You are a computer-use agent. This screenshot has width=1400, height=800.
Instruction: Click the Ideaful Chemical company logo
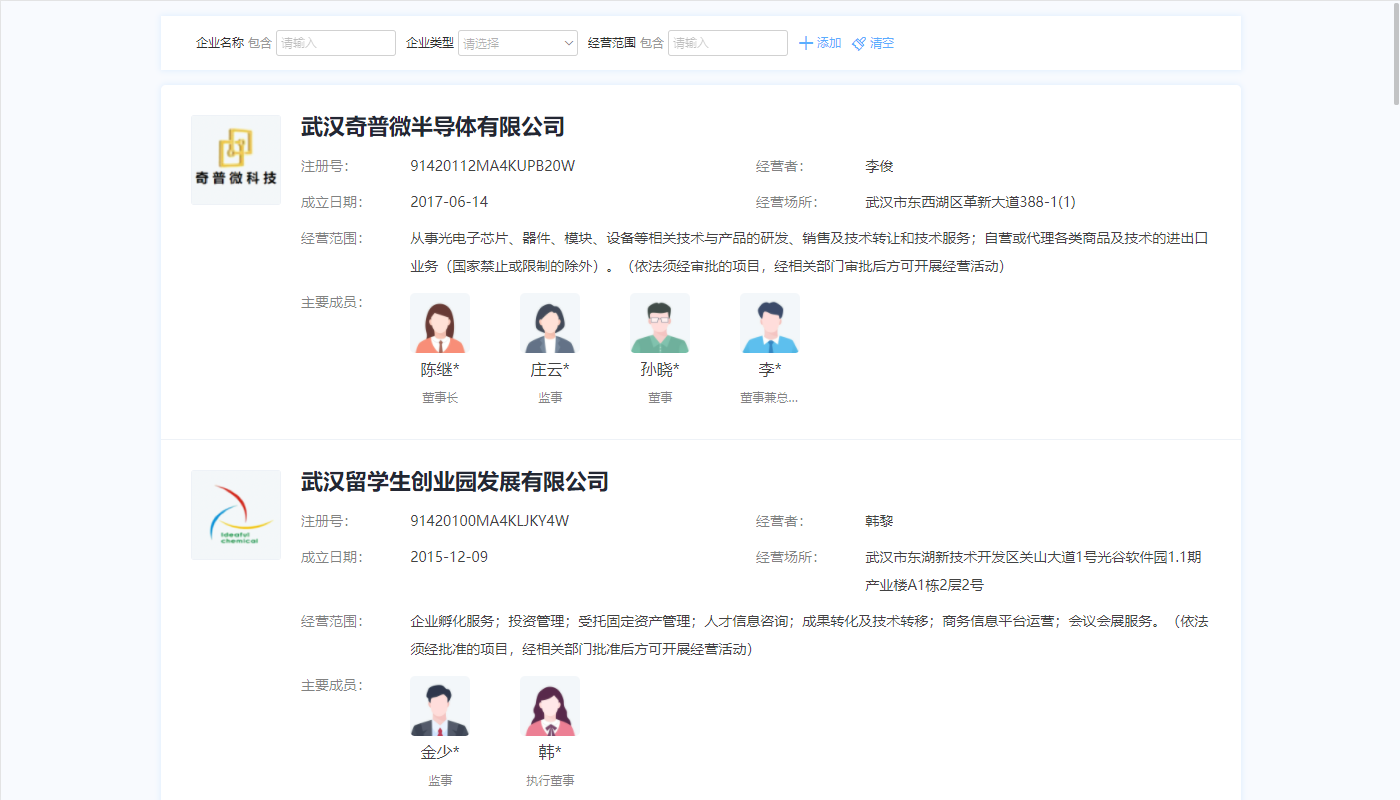pos(235,514)
